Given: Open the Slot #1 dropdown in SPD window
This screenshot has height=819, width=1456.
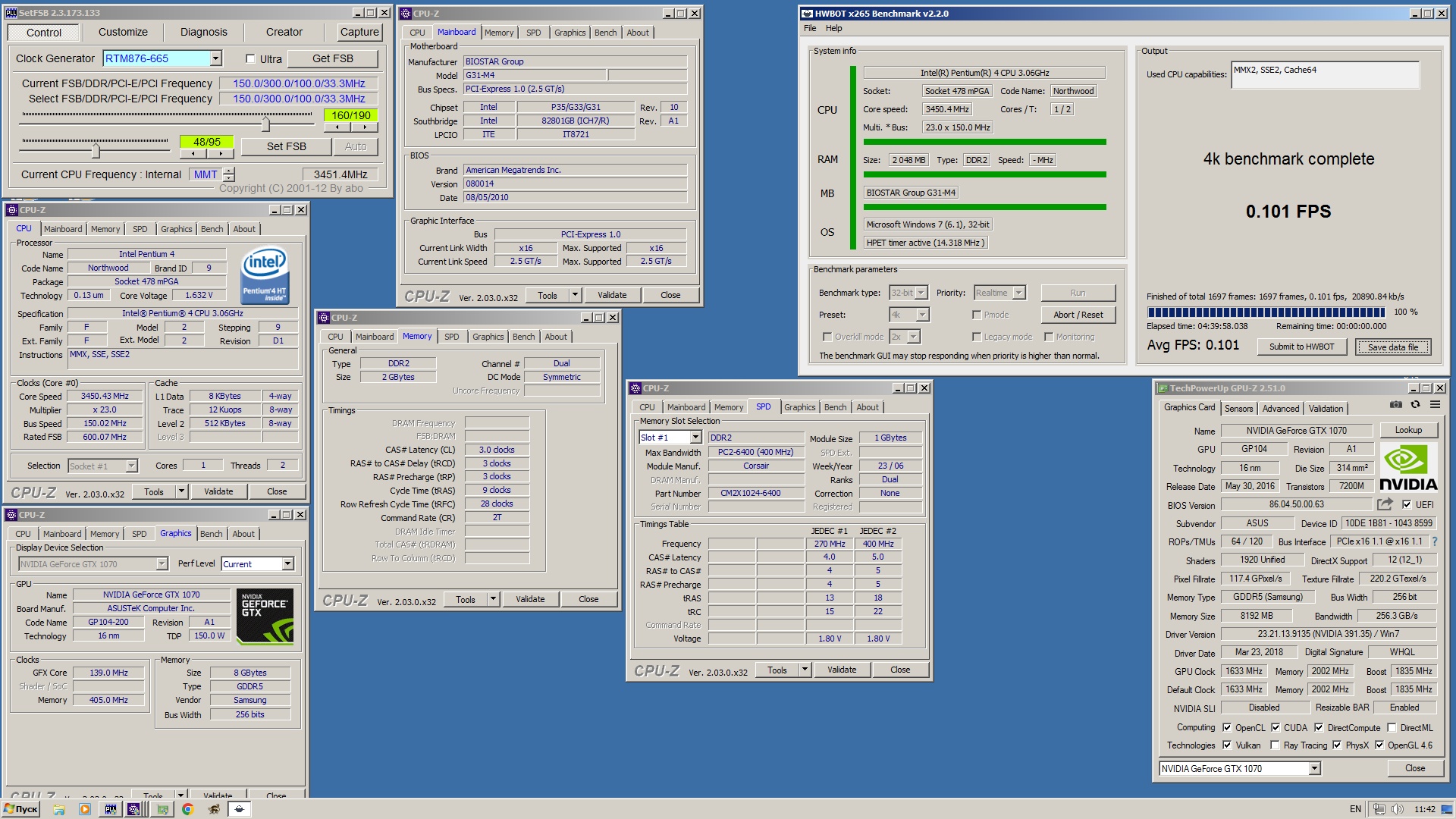Looking at the screenshot, I should (695, 438).
